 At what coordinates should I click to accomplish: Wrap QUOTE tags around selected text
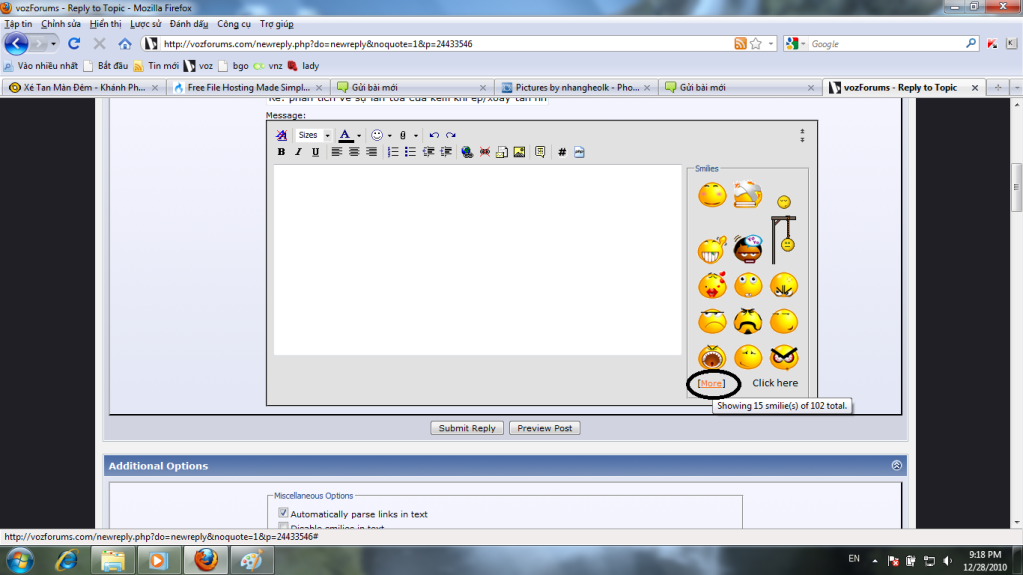[540, 152]
